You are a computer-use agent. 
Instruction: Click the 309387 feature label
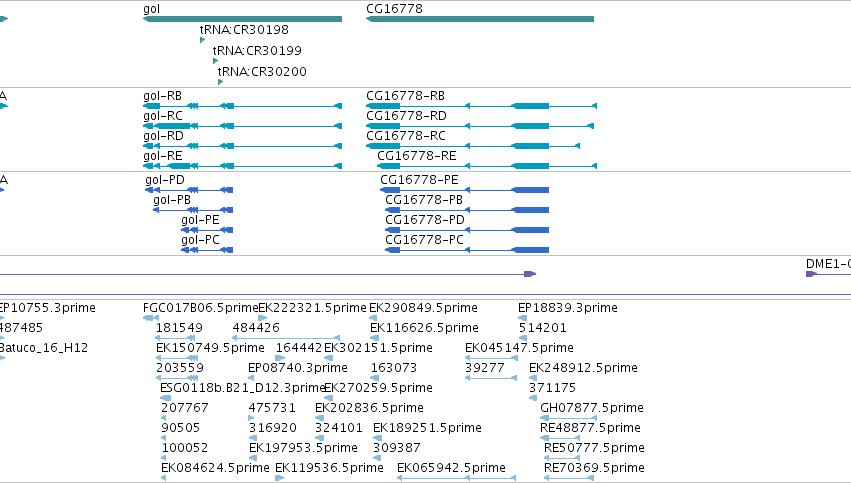[x=397, y=448]
